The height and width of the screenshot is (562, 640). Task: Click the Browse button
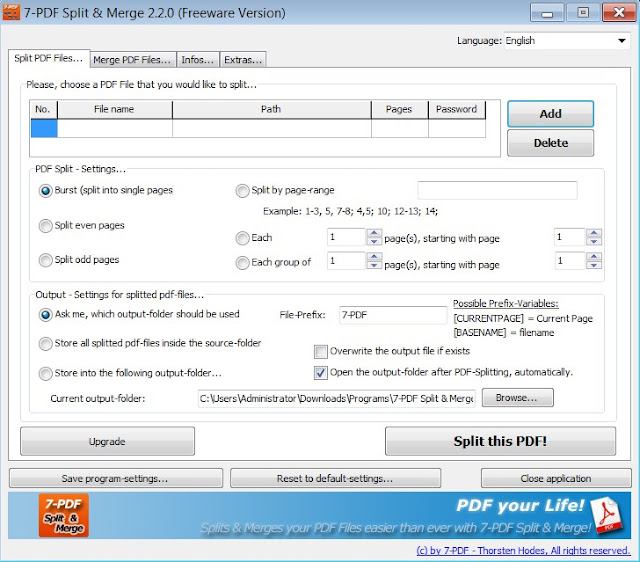tap(517, 398)
